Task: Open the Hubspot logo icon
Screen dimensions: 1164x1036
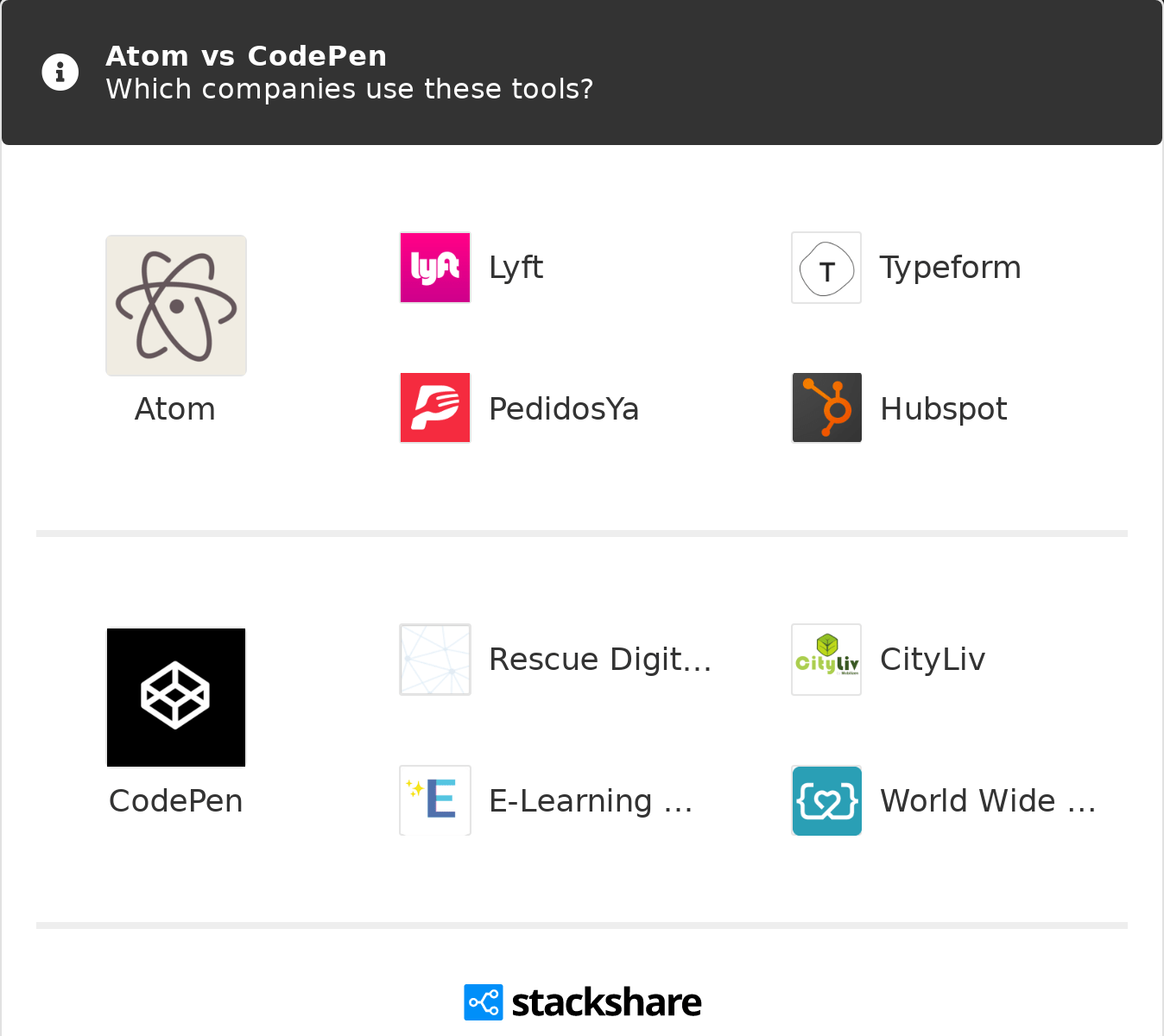Action: coord(826,407)
